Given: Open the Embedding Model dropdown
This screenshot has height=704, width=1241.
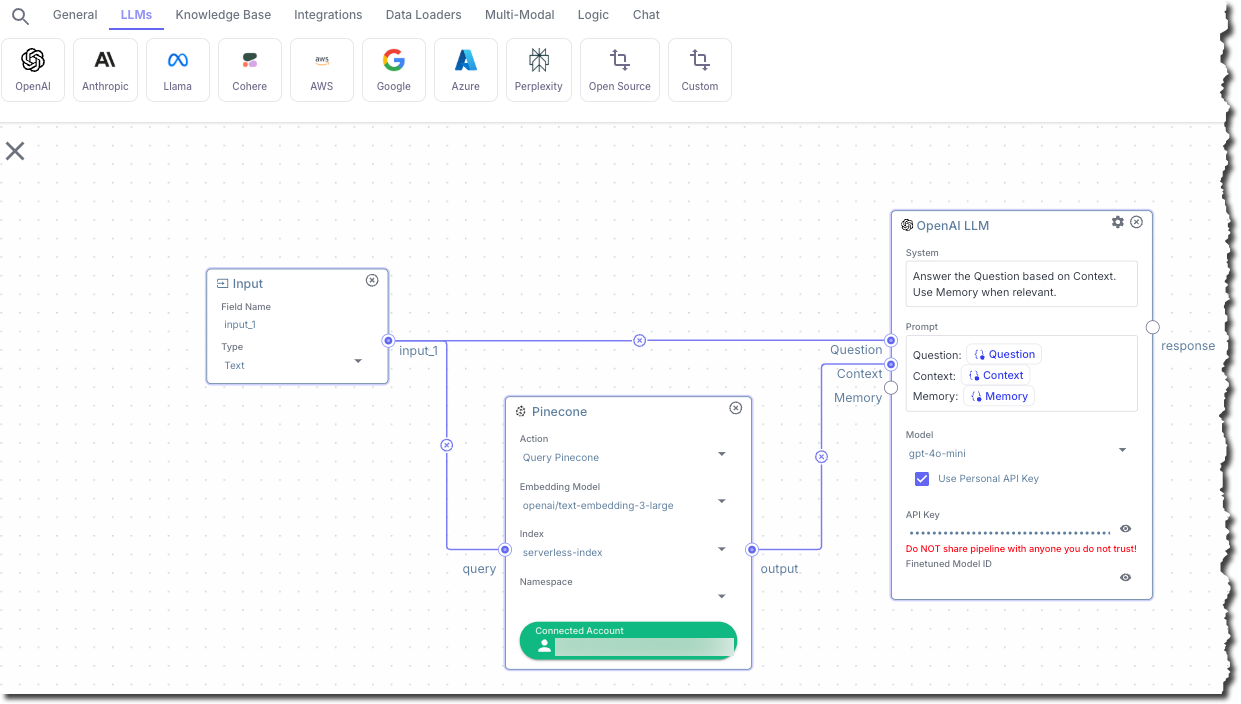Looking at the screenshot, I should coord(721,501).
